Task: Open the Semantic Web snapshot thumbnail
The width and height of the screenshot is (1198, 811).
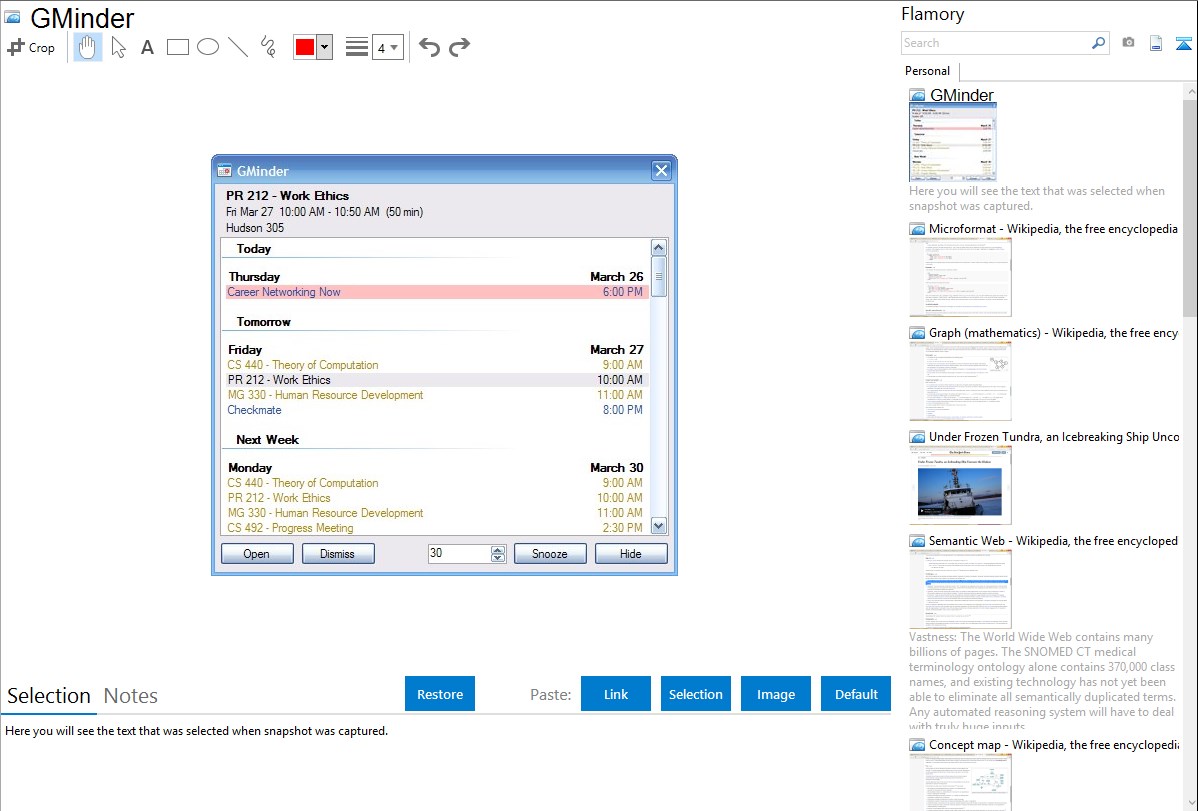Action: 960,589
